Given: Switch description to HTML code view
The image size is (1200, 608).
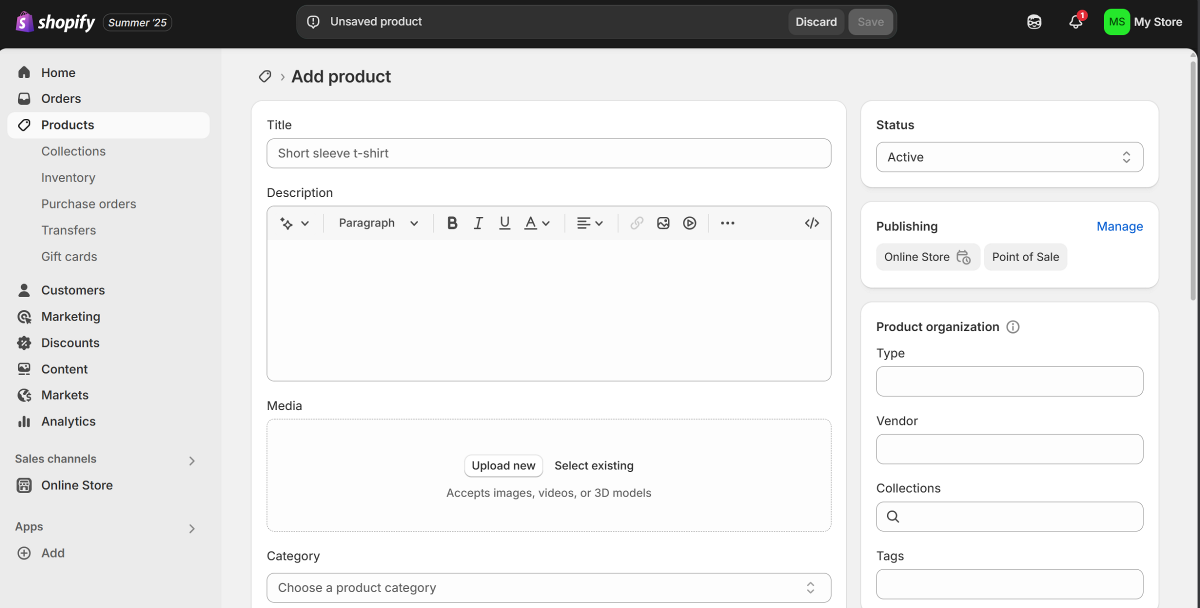Looking at the screenshot, I should tap(811, 223).
